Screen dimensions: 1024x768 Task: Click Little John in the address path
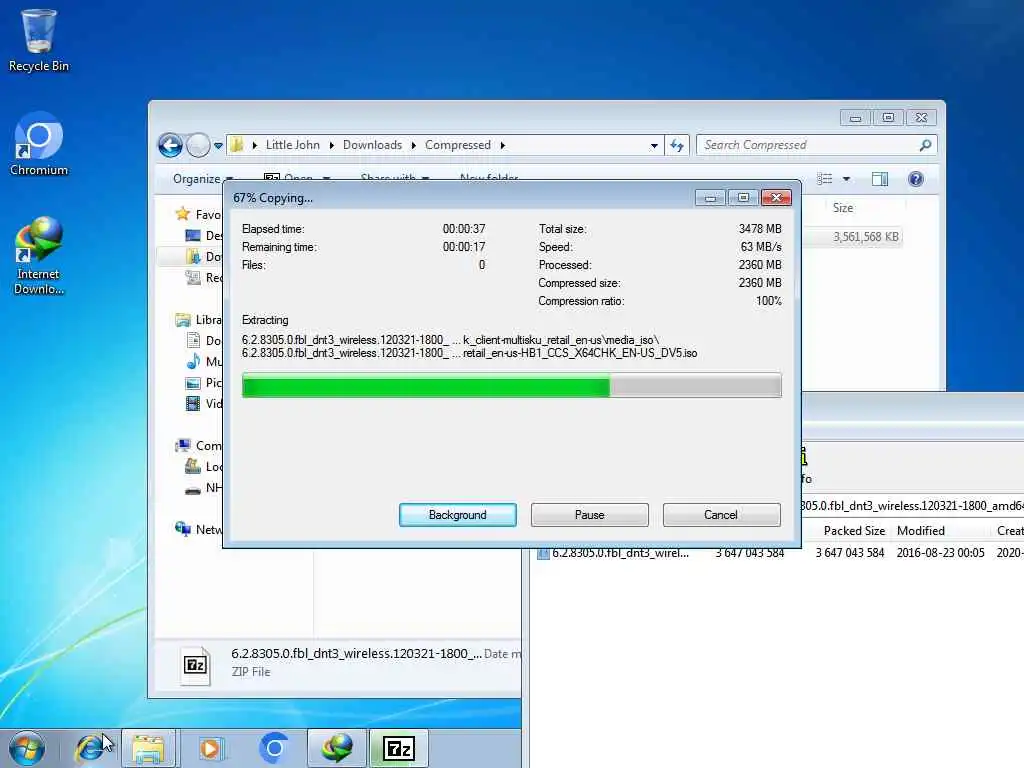[x=293, y=145]
